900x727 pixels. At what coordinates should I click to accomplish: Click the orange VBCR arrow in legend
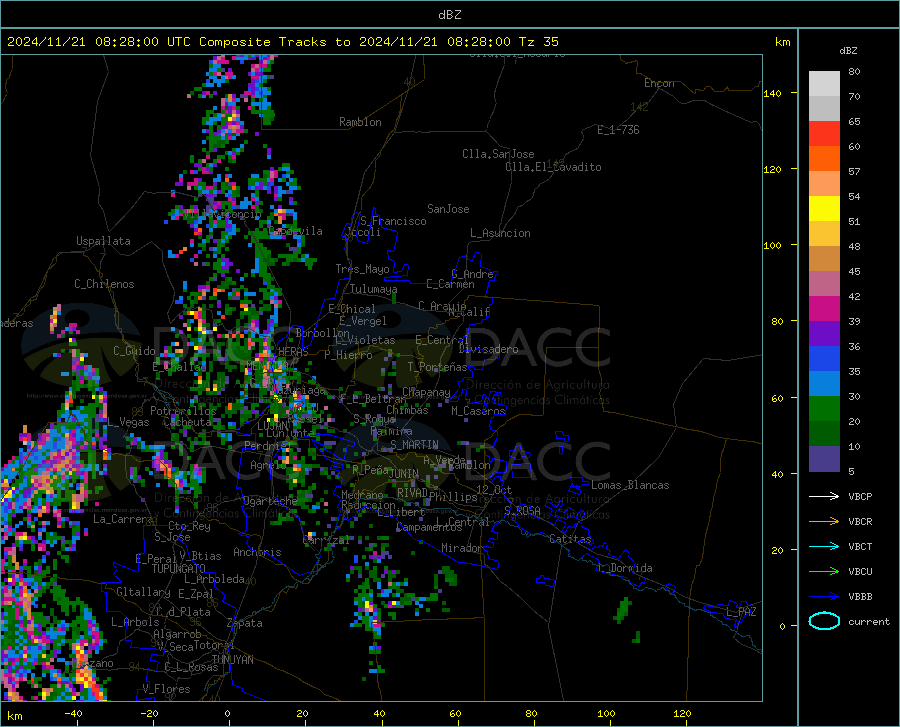pyautogui.click(x=824, y=521)
